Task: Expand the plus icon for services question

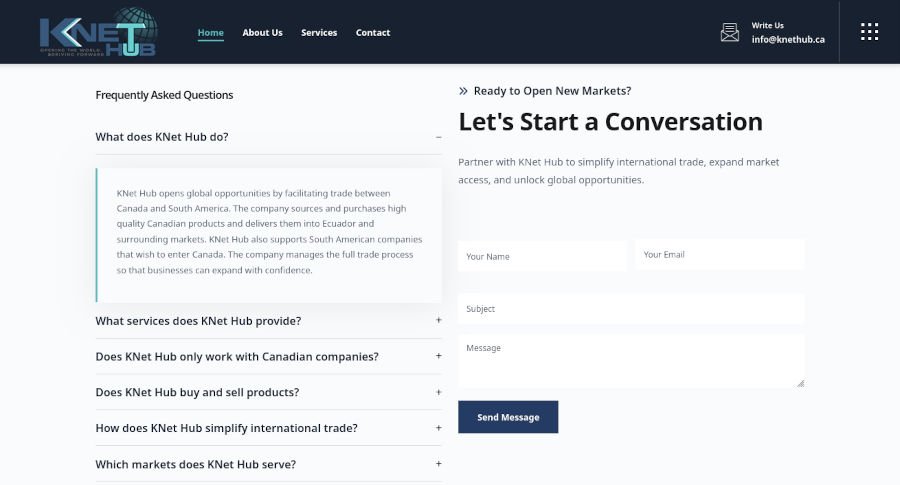Action: [439, 320]
